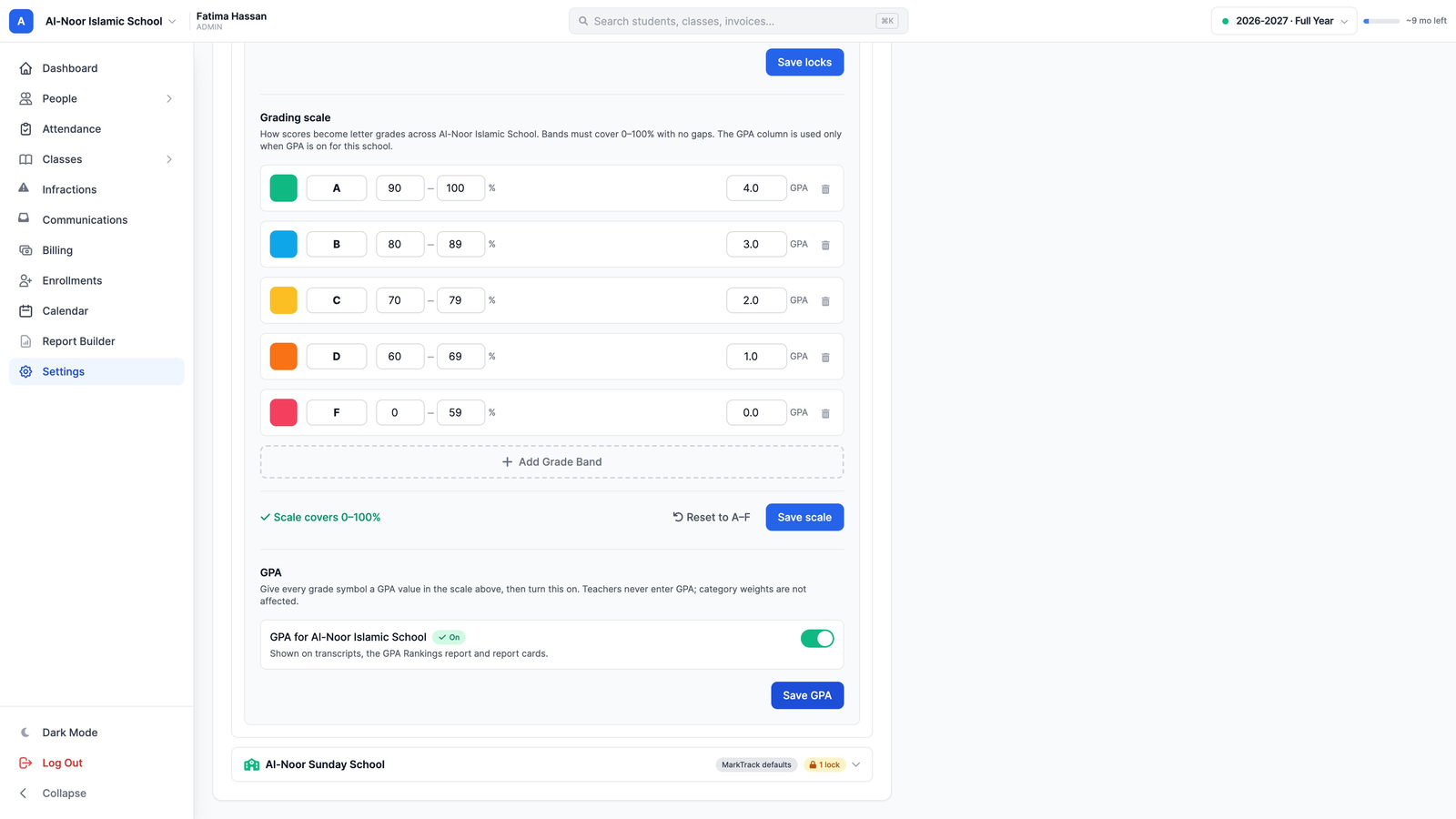Open Enrollments in the sidebar
Screen dimensions: 1456x819
pos(96,280)
